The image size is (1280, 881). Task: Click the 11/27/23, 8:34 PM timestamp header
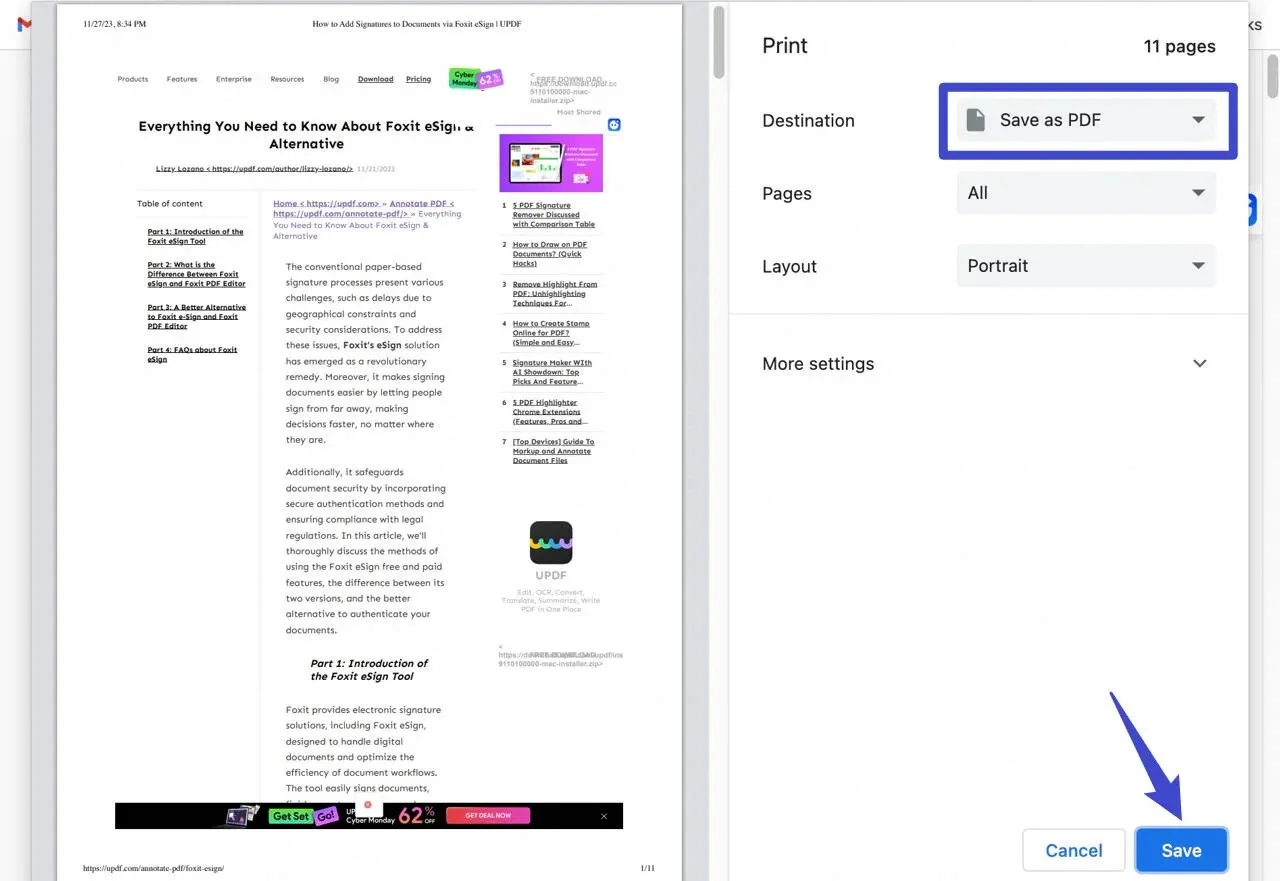(x=115, y=24)
